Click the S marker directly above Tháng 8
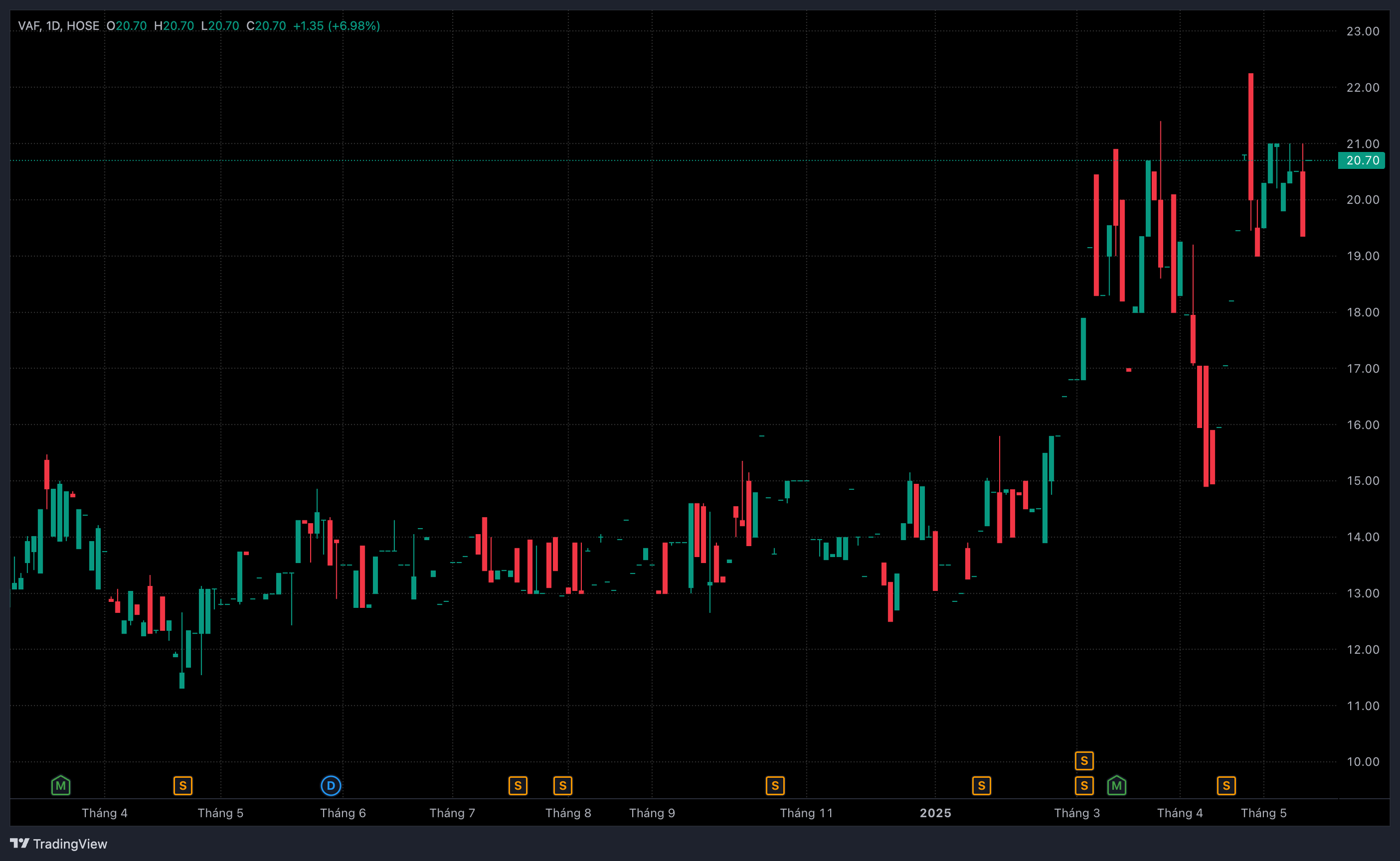Image resolution: width=1400 pixels, height=861 pixels. (x=562, y=786)
